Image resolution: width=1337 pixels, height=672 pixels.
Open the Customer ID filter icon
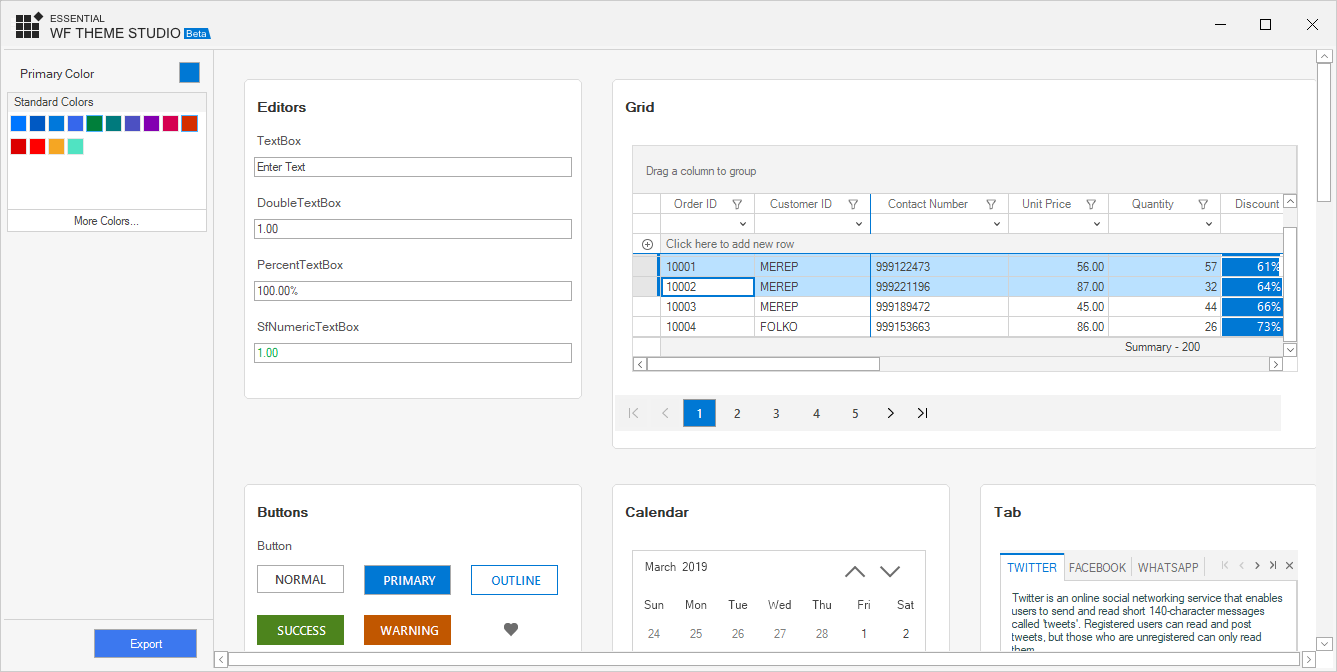pos(853,204)
